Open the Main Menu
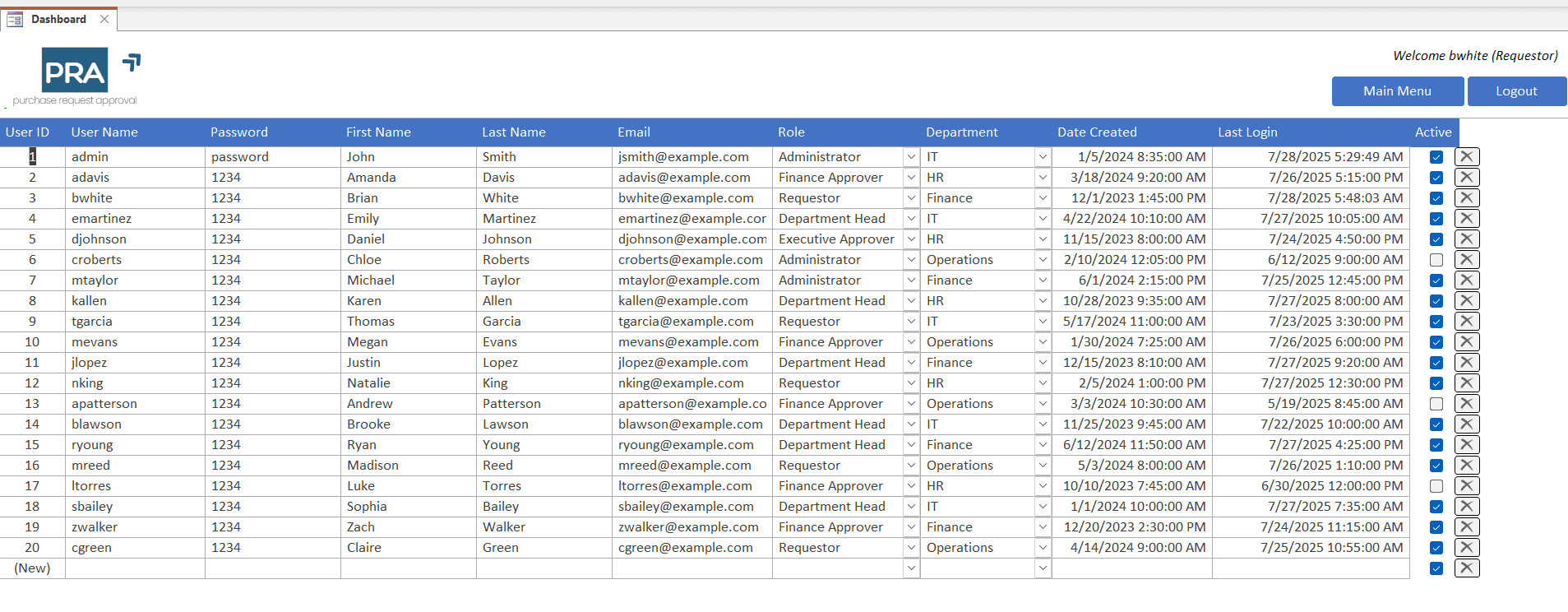The width and height of the screenshot is (1568, 612). 1398,91
